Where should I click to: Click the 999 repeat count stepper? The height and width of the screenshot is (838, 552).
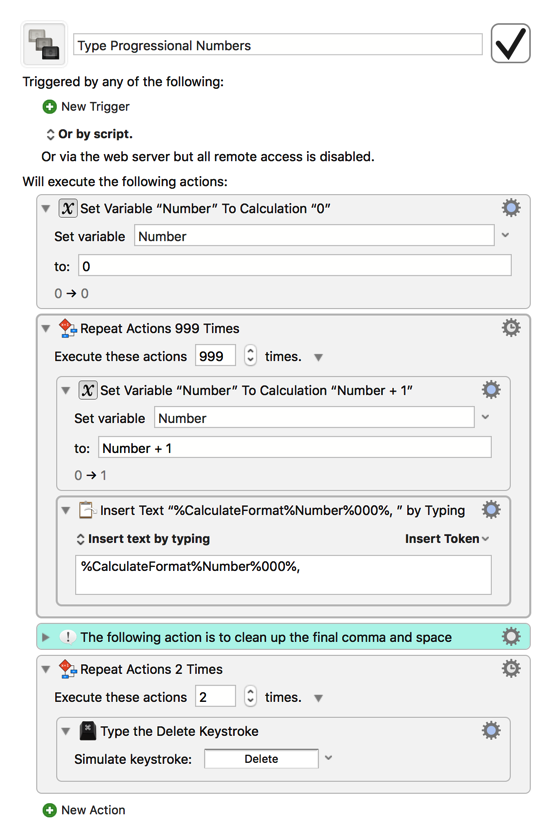tap(250, 355)
